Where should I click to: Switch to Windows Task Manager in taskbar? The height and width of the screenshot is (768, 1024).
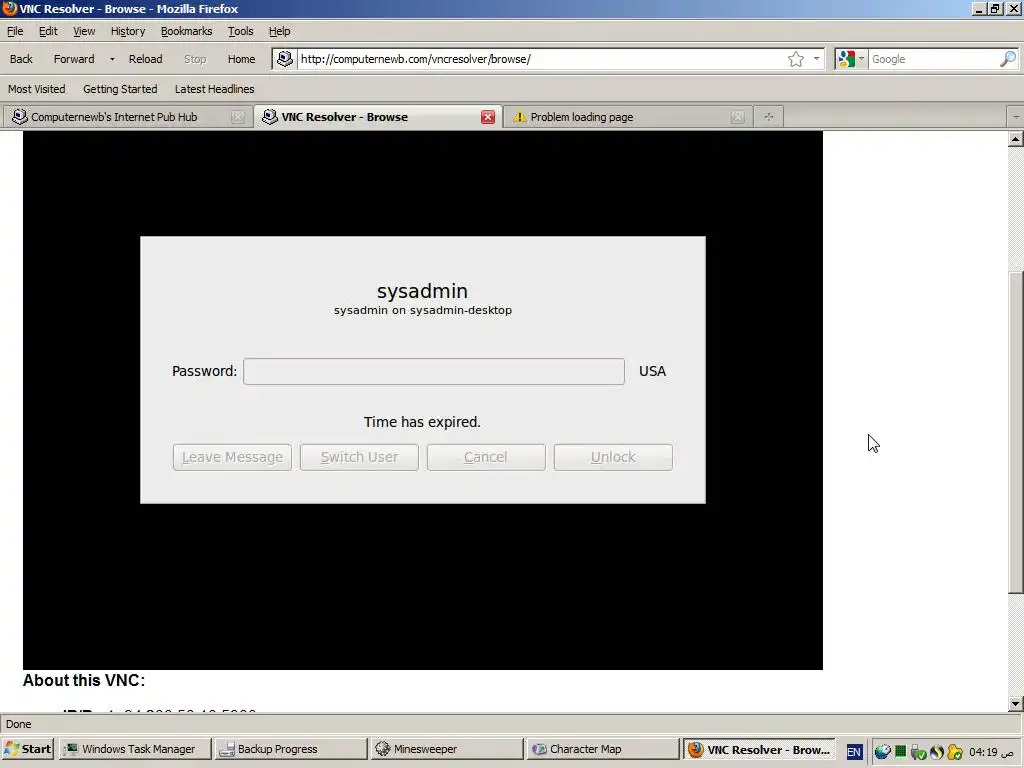(136, 749)
